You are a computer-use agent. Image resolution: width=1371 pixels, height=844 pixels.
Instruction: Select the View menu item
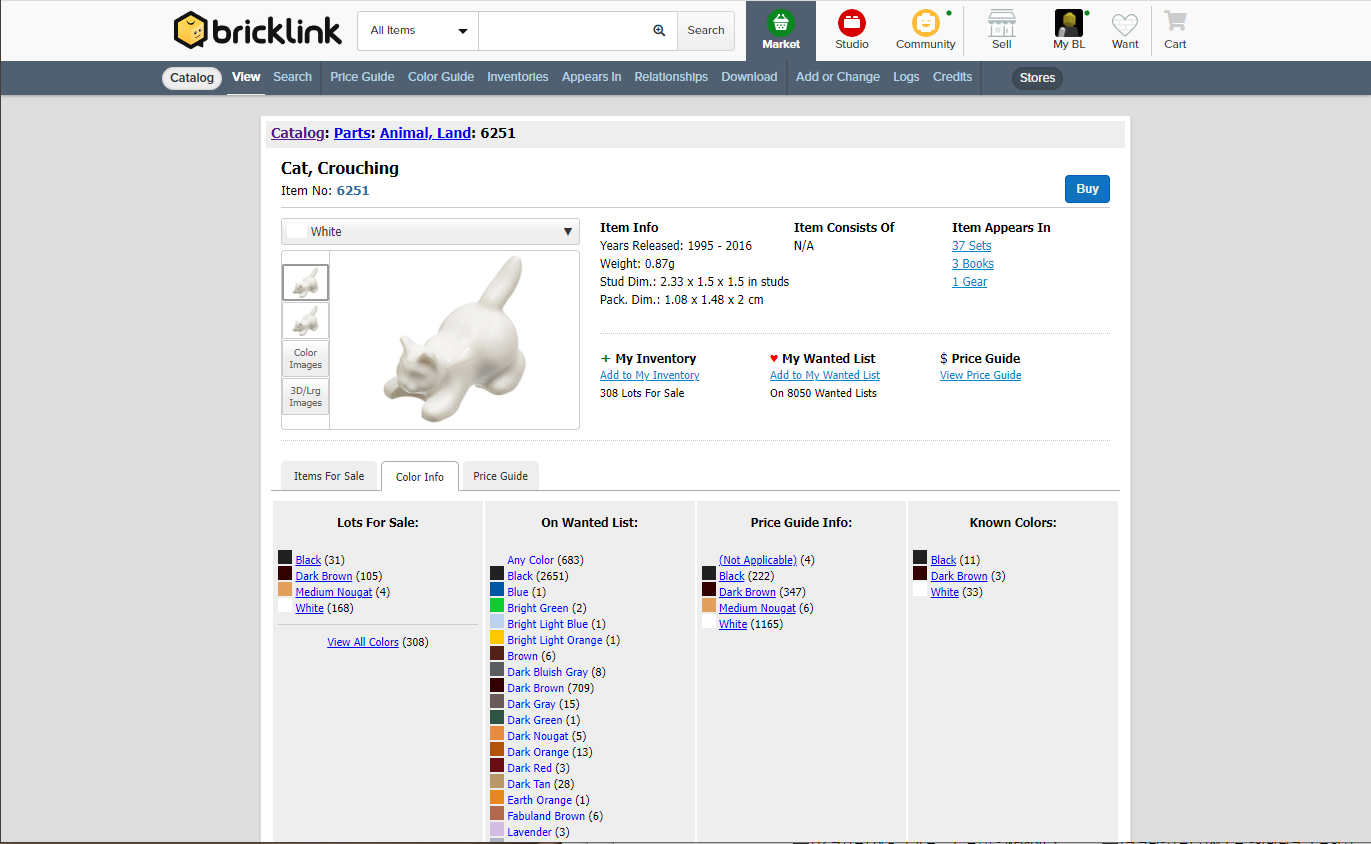pos(246,77)
